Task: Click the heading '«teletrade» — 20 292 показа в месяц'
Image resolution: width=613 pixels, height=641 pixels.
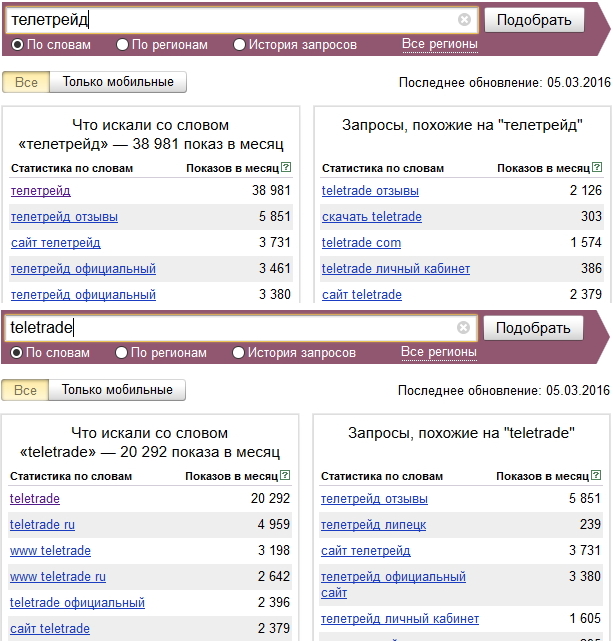Action: point(150,452)
